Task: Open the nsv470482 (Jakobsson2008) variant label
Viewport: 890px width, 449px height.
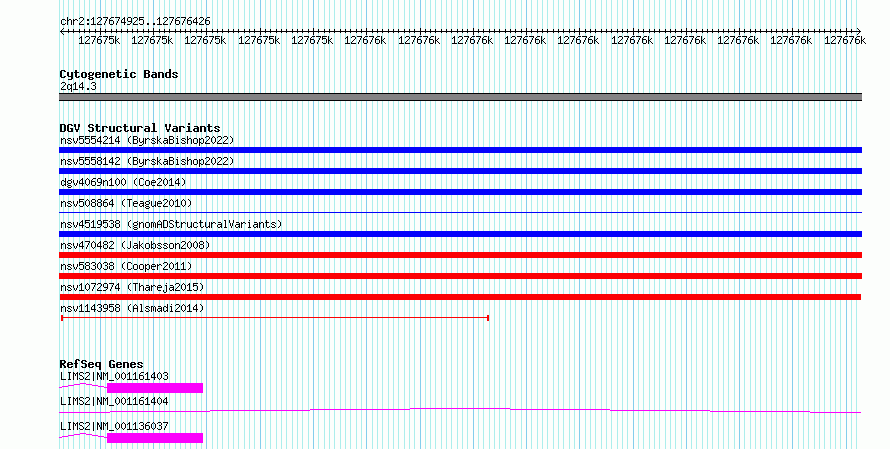Action: point(135,245)
